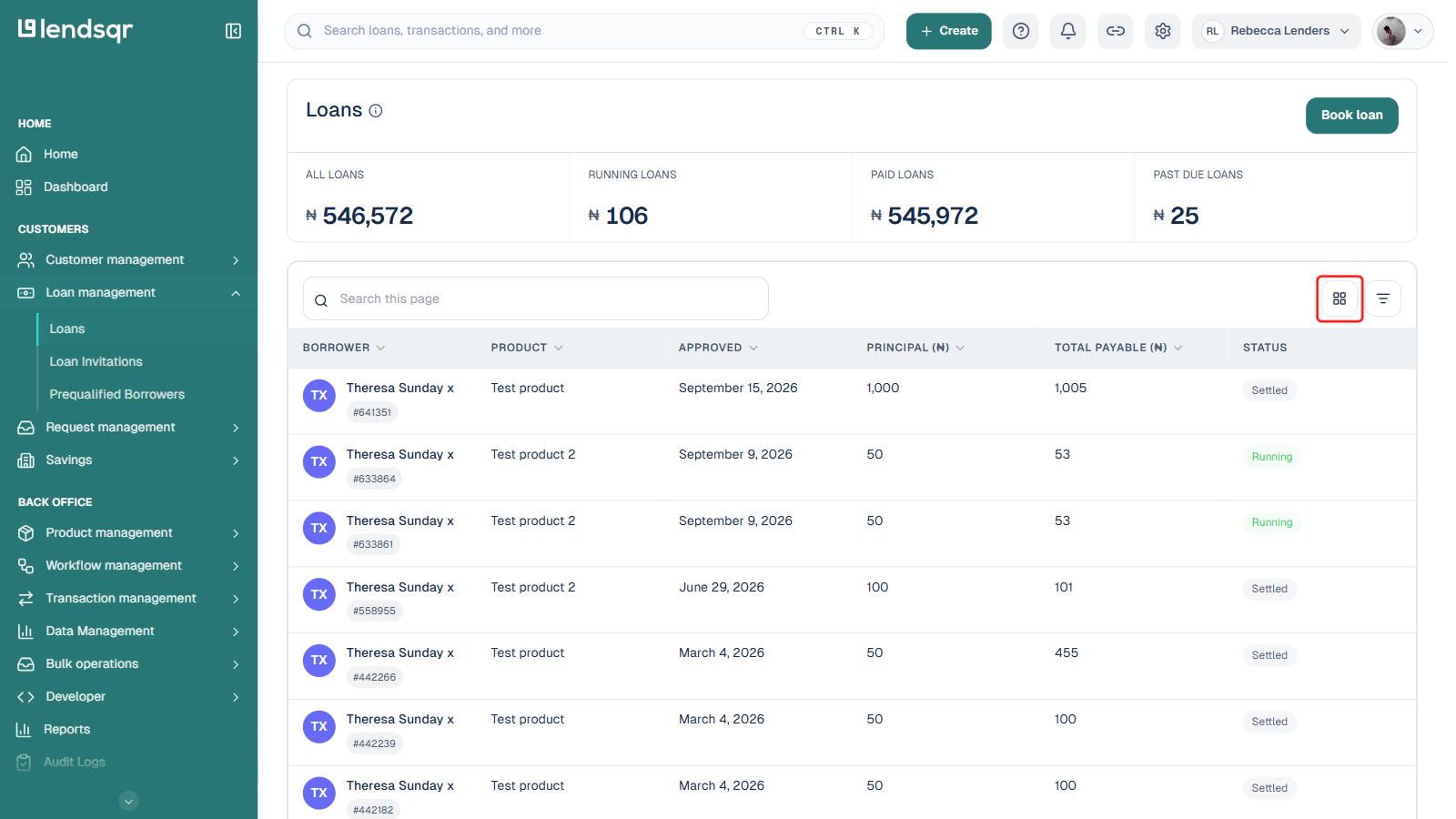Click the Loans info icon

[x=376, y=111]
